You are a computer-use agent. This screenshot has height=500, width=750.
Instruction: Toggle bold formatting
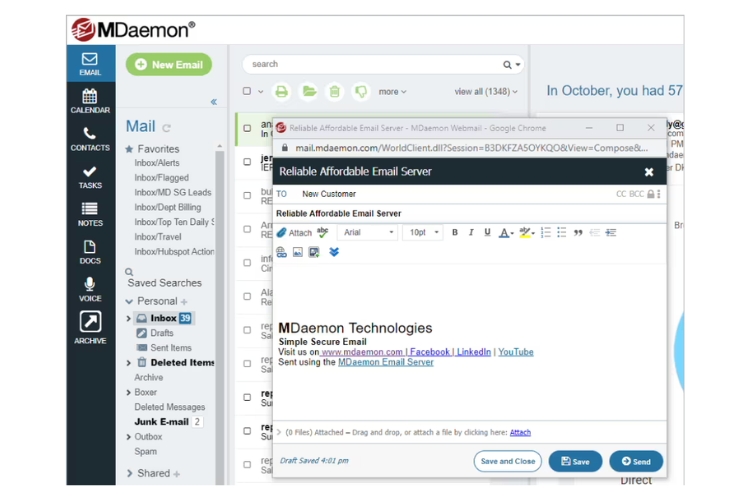pos(455,233)
